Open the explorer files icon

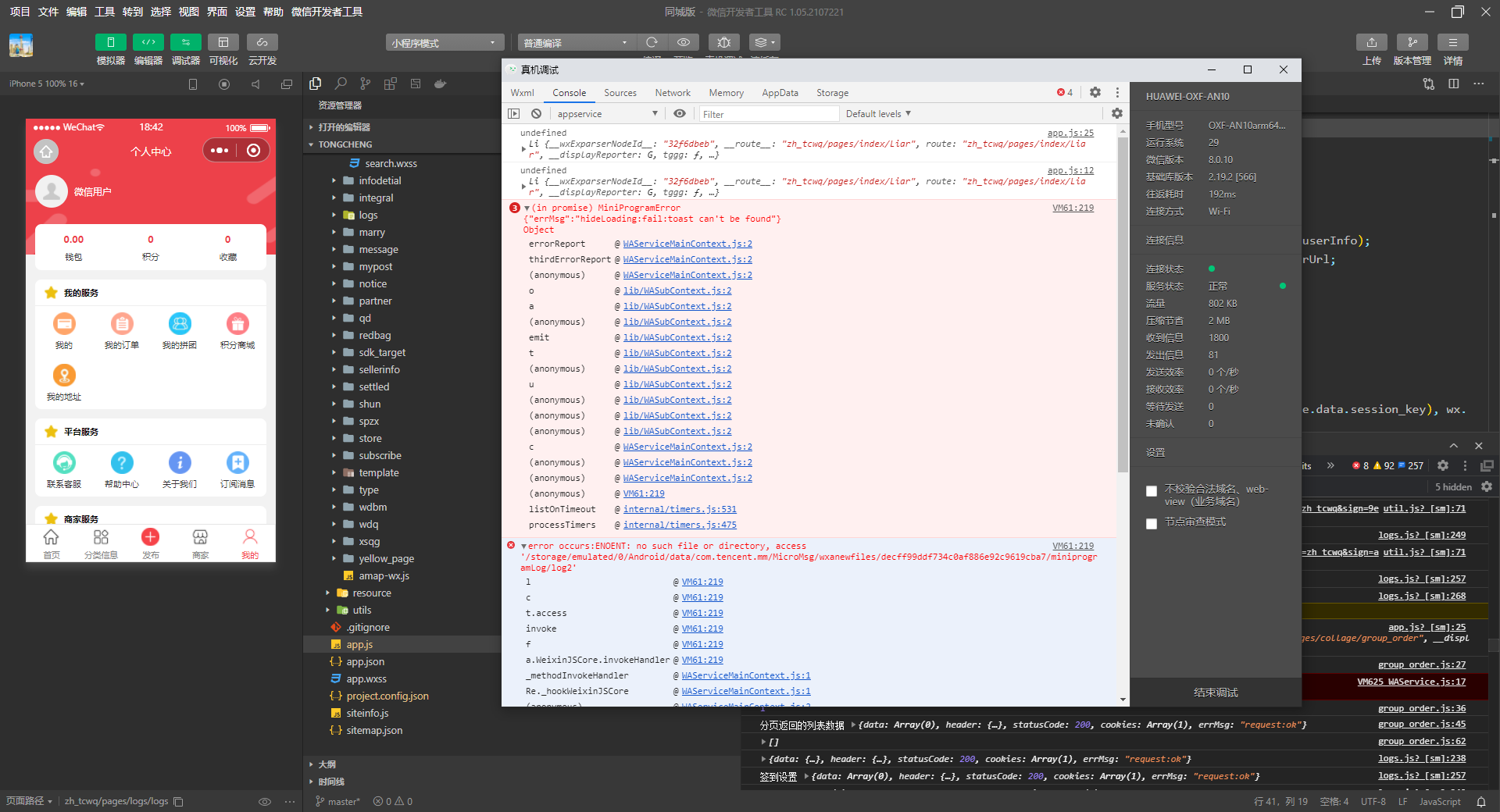click(x=316, y=84)
